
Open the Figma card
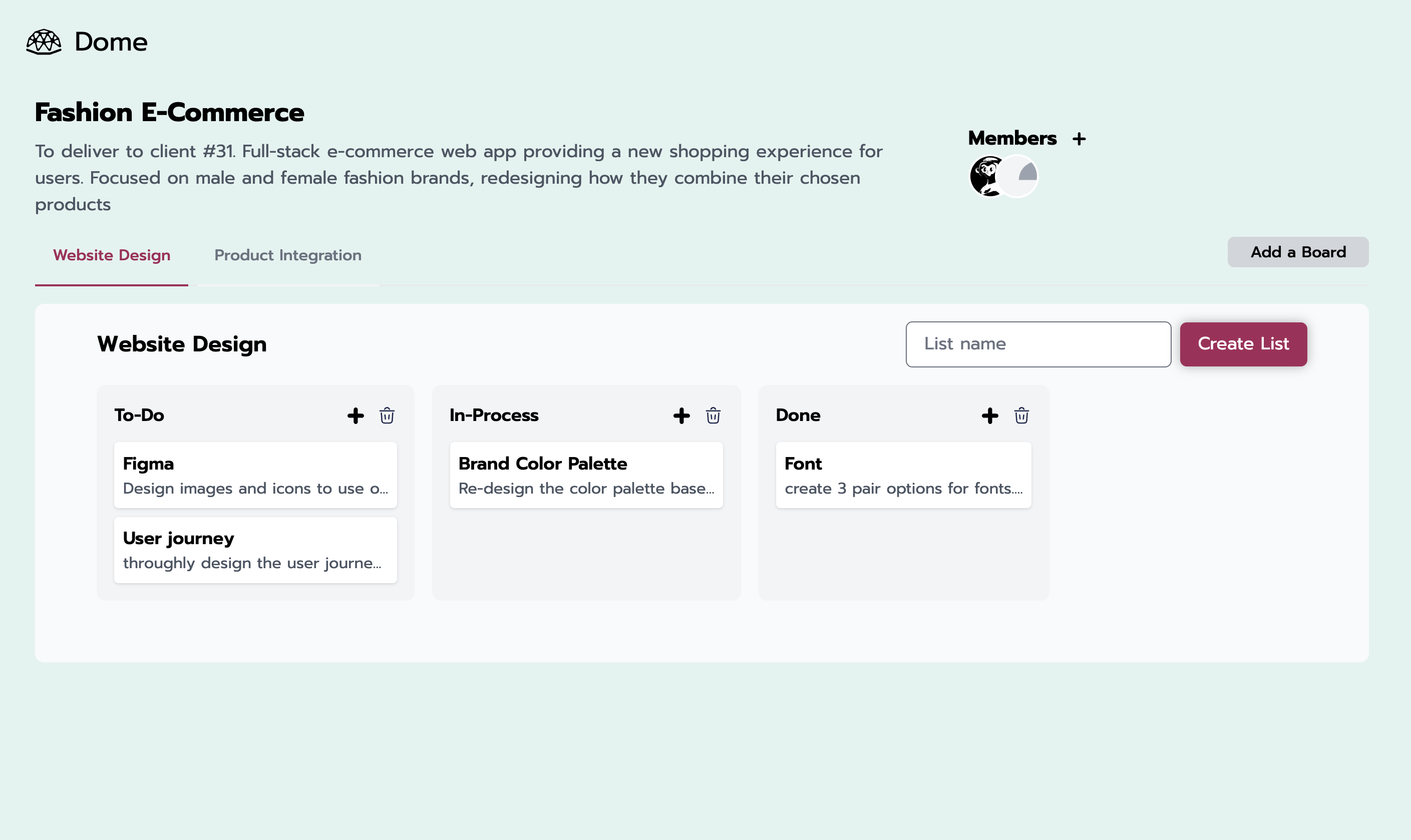click(255, 476)
